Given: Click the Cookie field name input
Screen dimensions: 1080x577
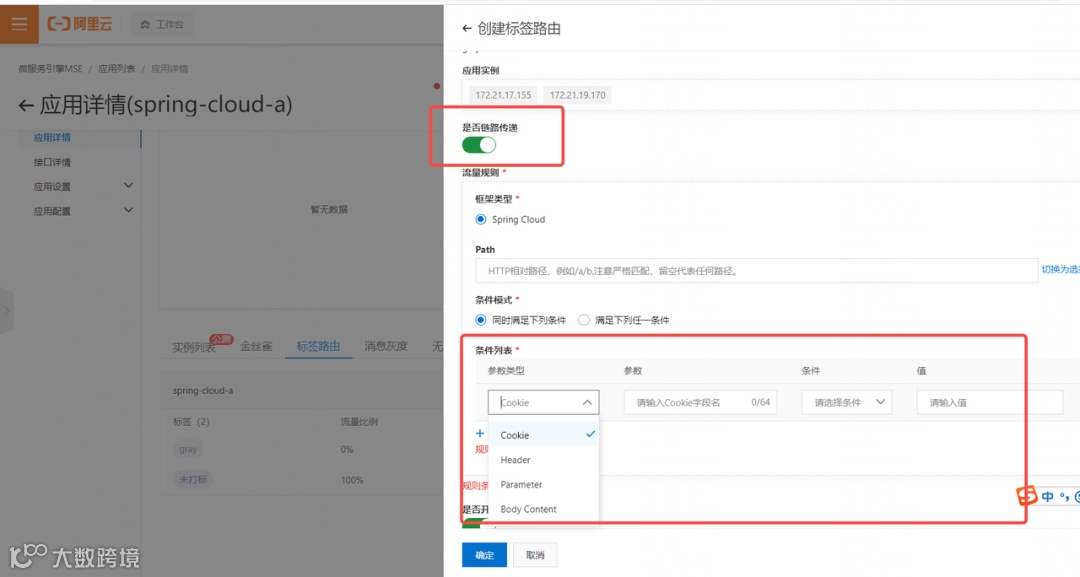Looking at the screenshot, I should pos(700,402).
